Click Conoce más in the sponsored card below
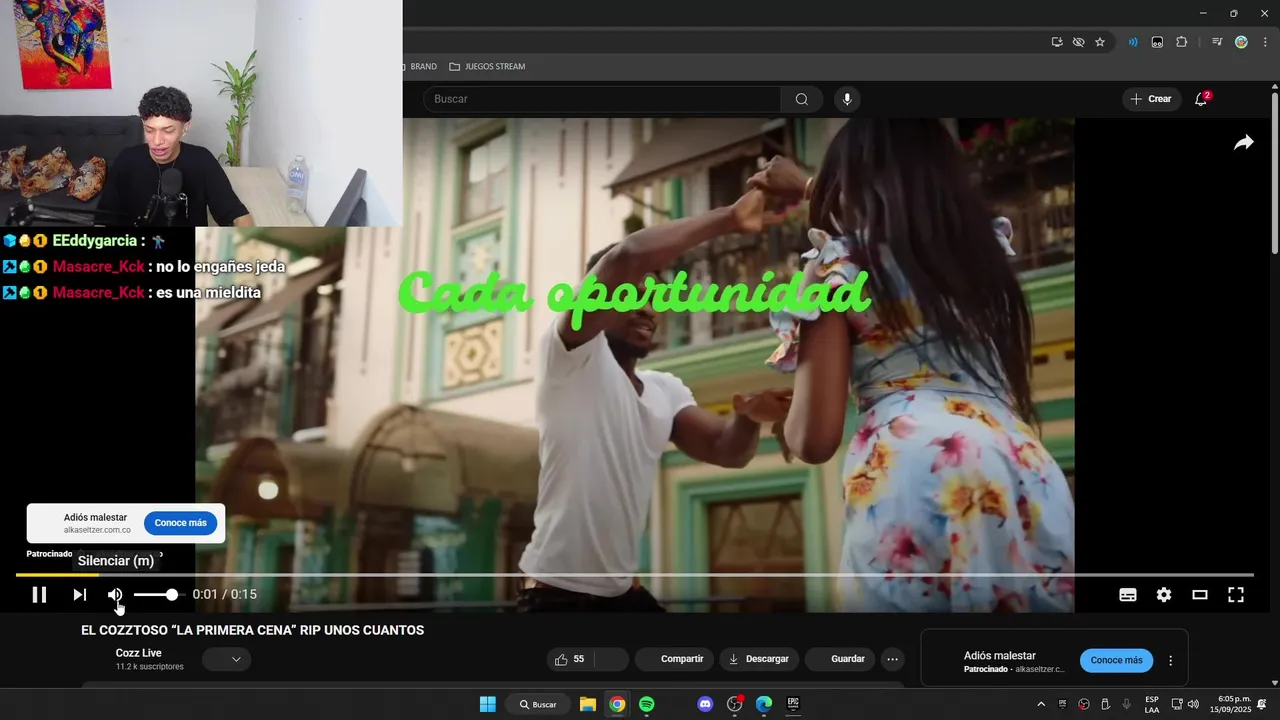This screenshot has width=1280, height=720. [1116, 660]
